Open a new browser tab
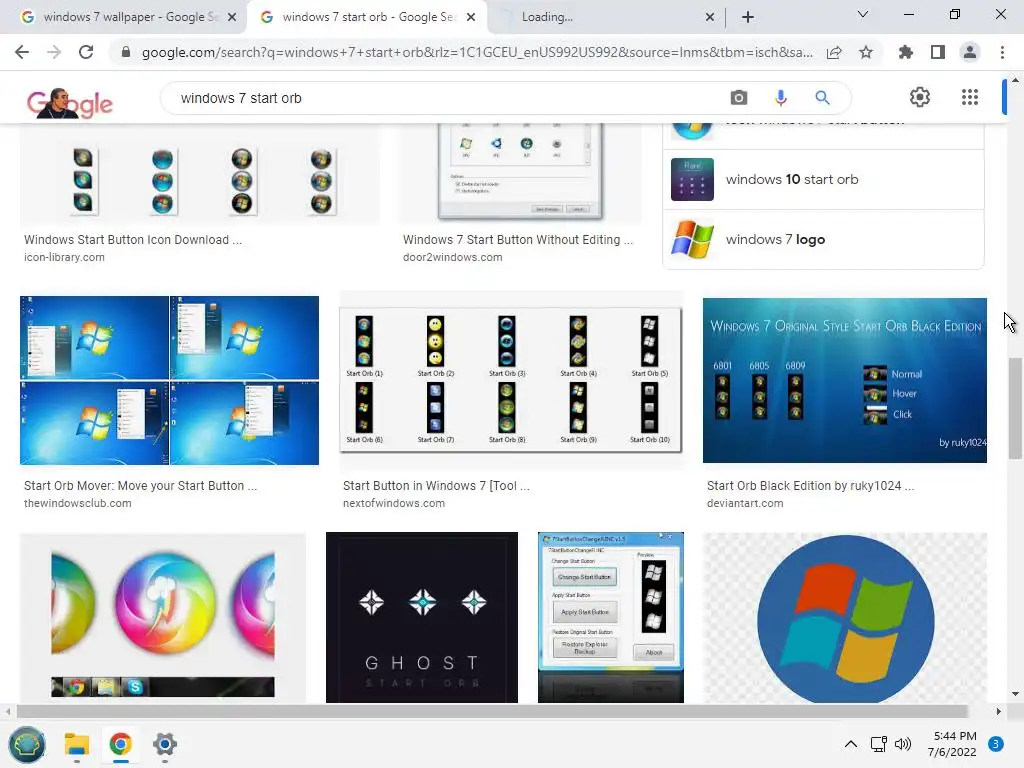 [748, 17]
